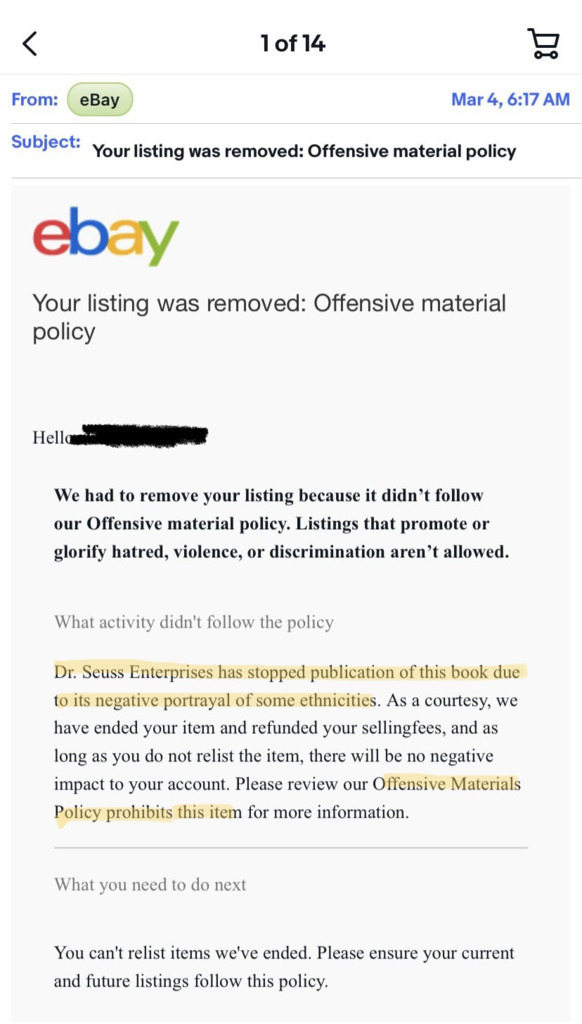Tap the 'From:' label

[x=35, y=100]
